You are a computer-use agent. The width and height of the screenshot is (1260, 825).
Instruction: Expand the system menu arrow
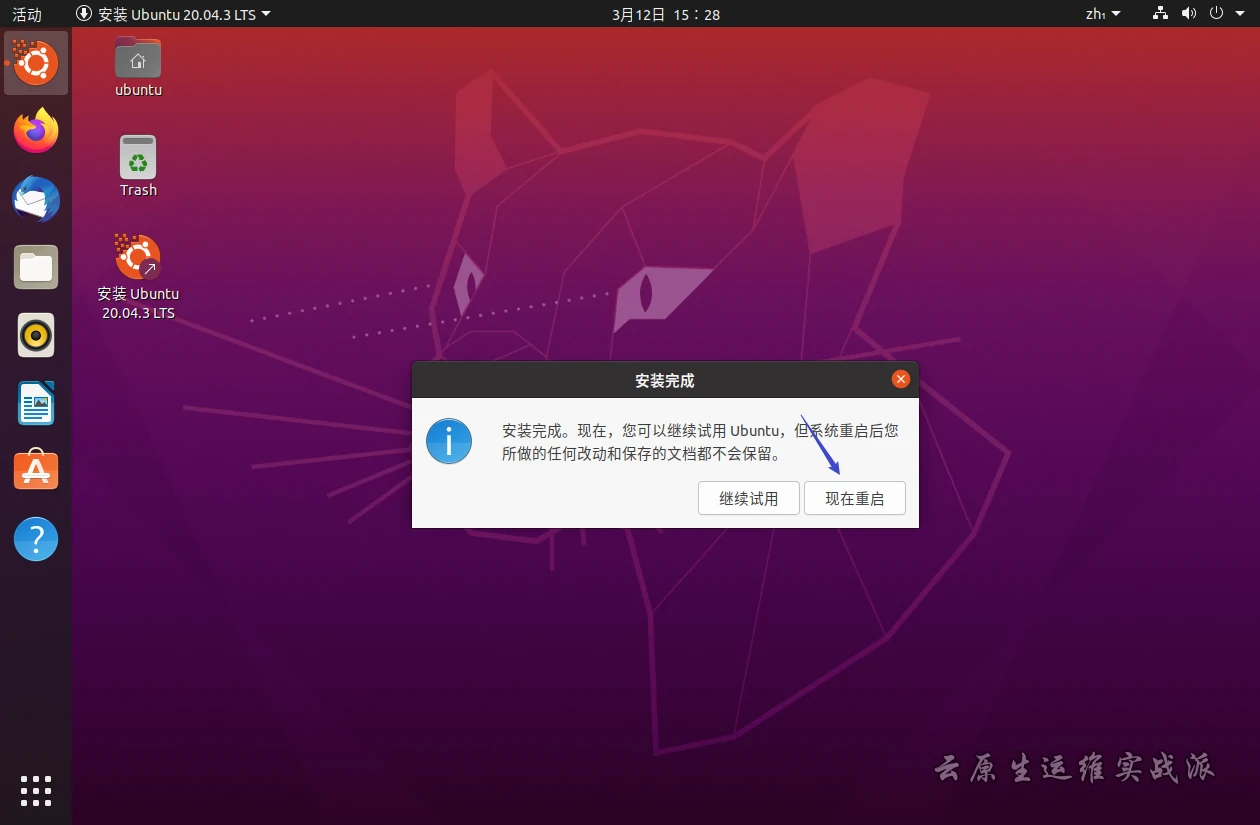(x=1240, y=14)
